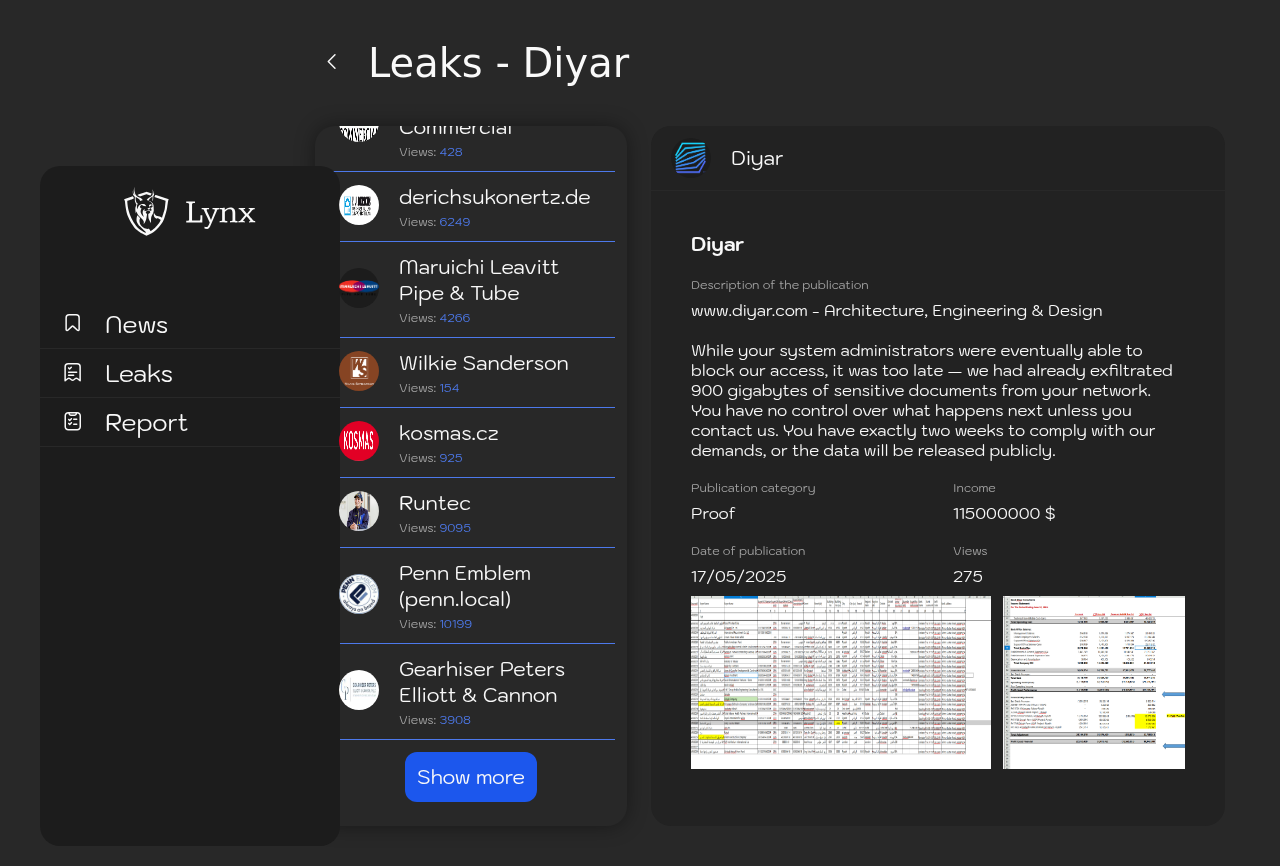Click the Views 6249 count

(454, 222)
